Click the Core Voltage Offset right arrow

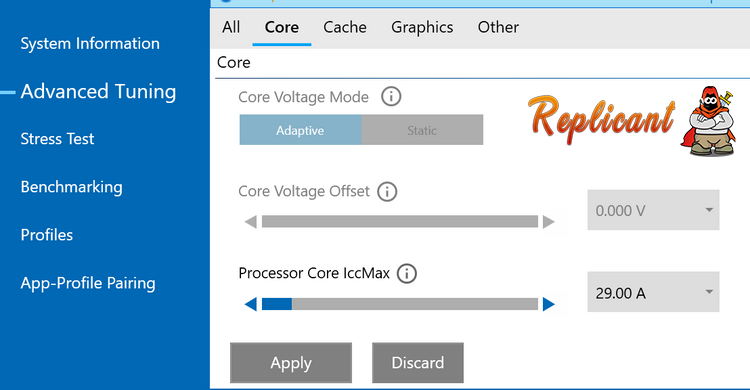[x=549, y=222]
